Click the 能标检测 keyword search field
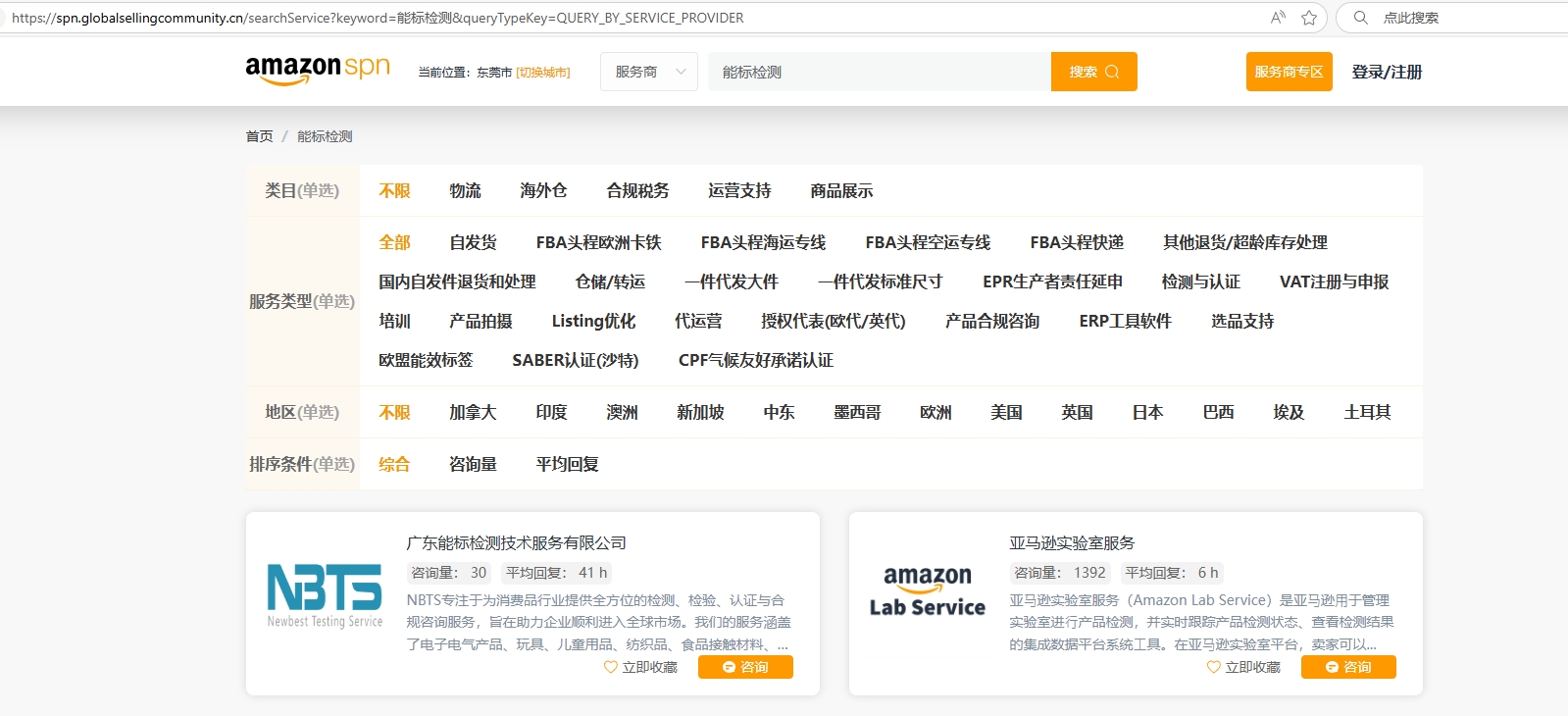The image size is (1568, 716). point(879,72)
